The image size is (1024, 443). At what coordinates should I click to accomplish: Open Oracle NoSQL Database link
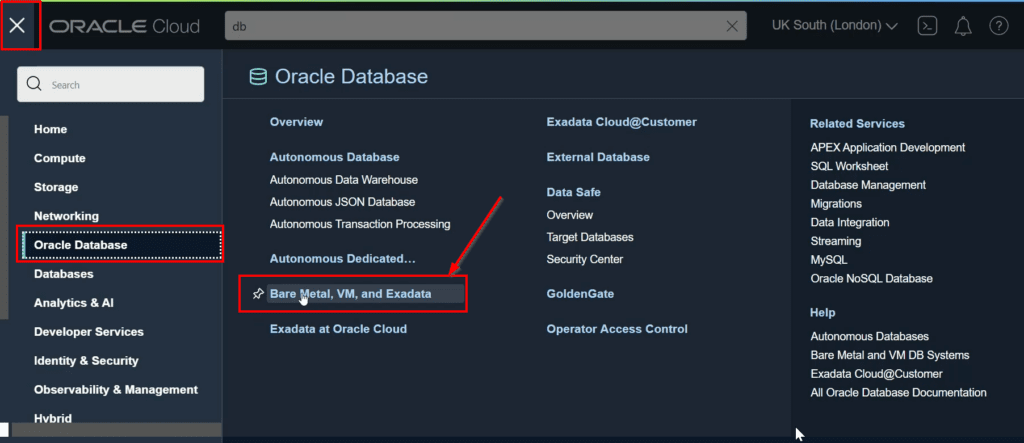click(x=871, y=278)
